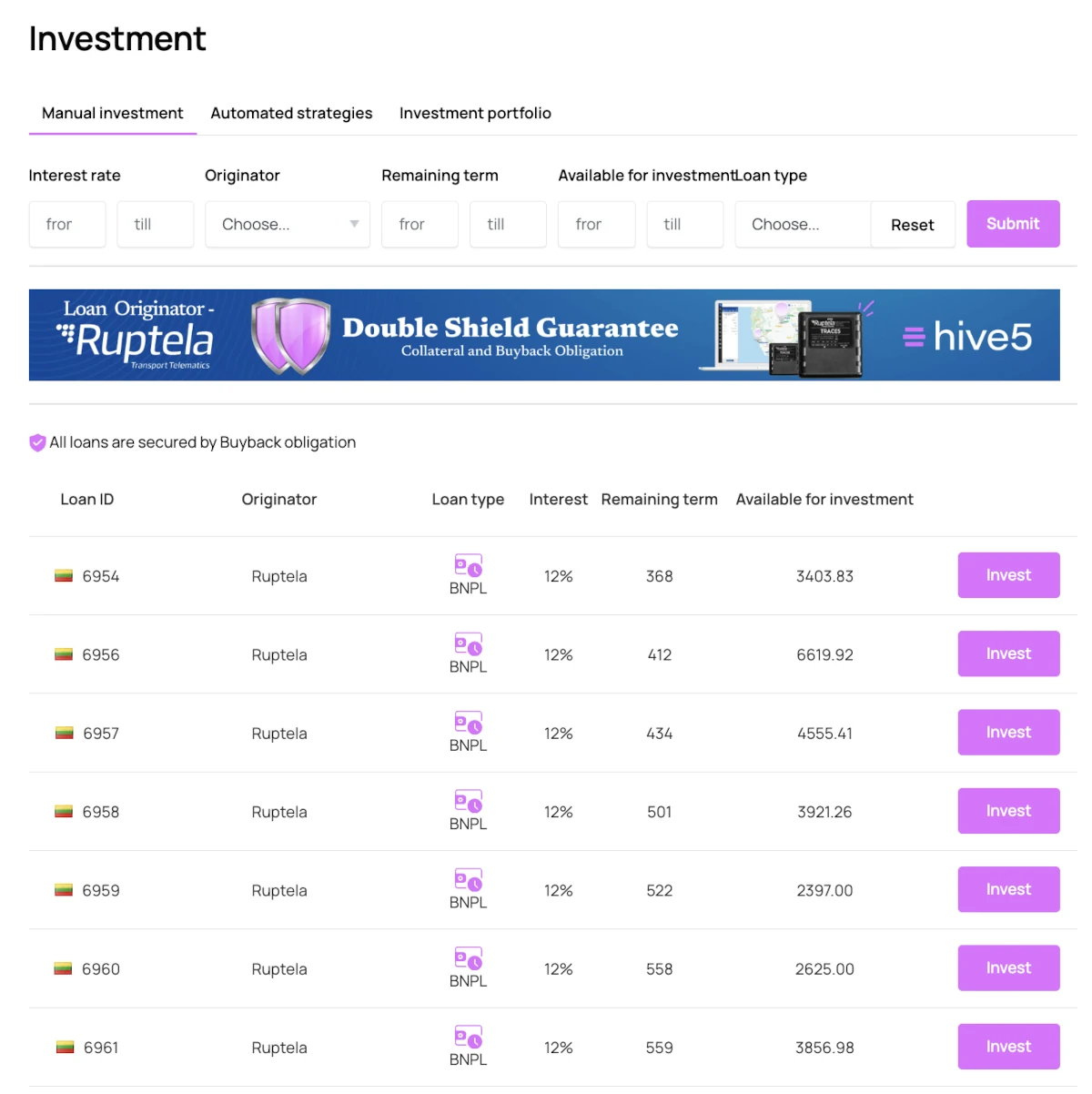Click remaining term value 368
The height and width of the screenshot is (1094, 1092).
click(x=660, y=576)
